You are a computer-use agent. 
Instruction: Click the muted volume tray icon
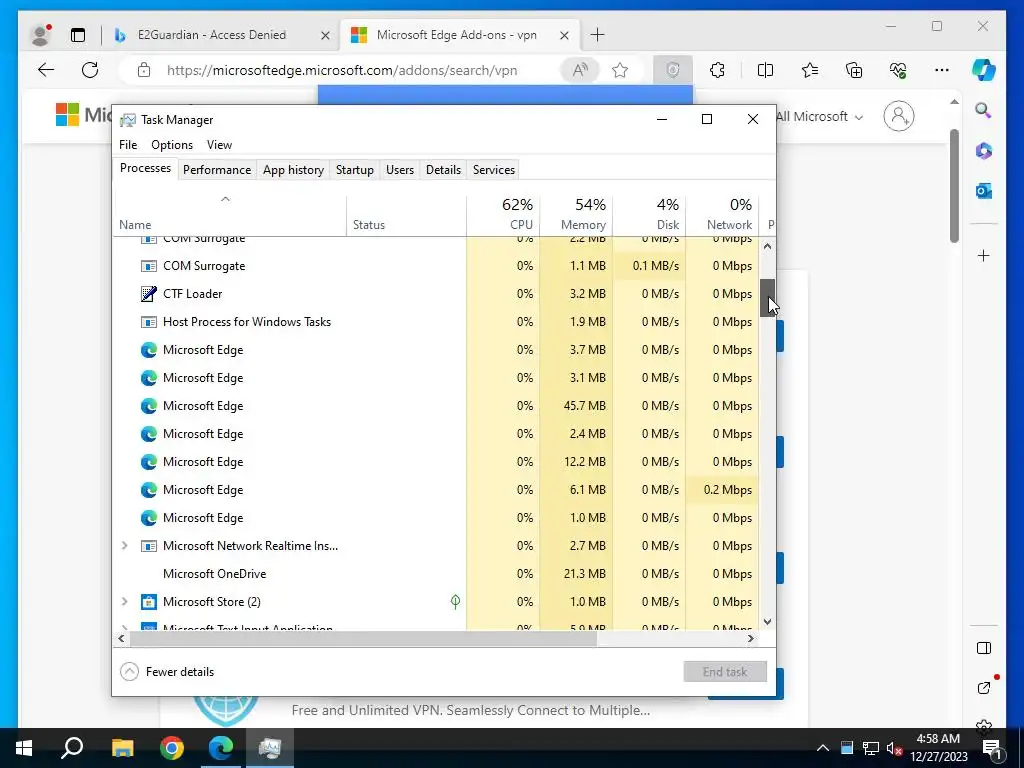tap(894, 748)
